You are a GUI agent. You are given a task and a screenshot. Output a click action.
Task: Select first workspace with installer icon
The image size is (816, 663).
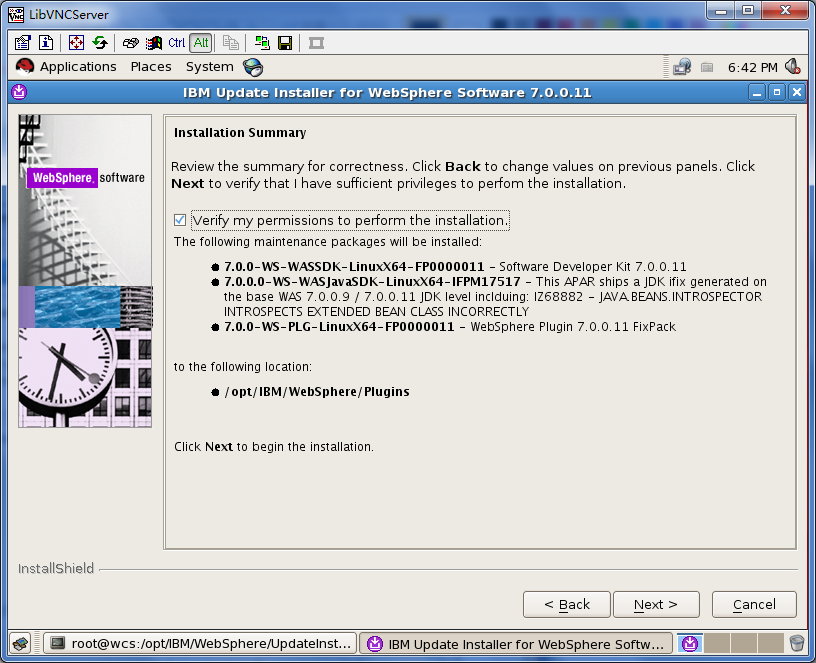[x=690, y=644]
